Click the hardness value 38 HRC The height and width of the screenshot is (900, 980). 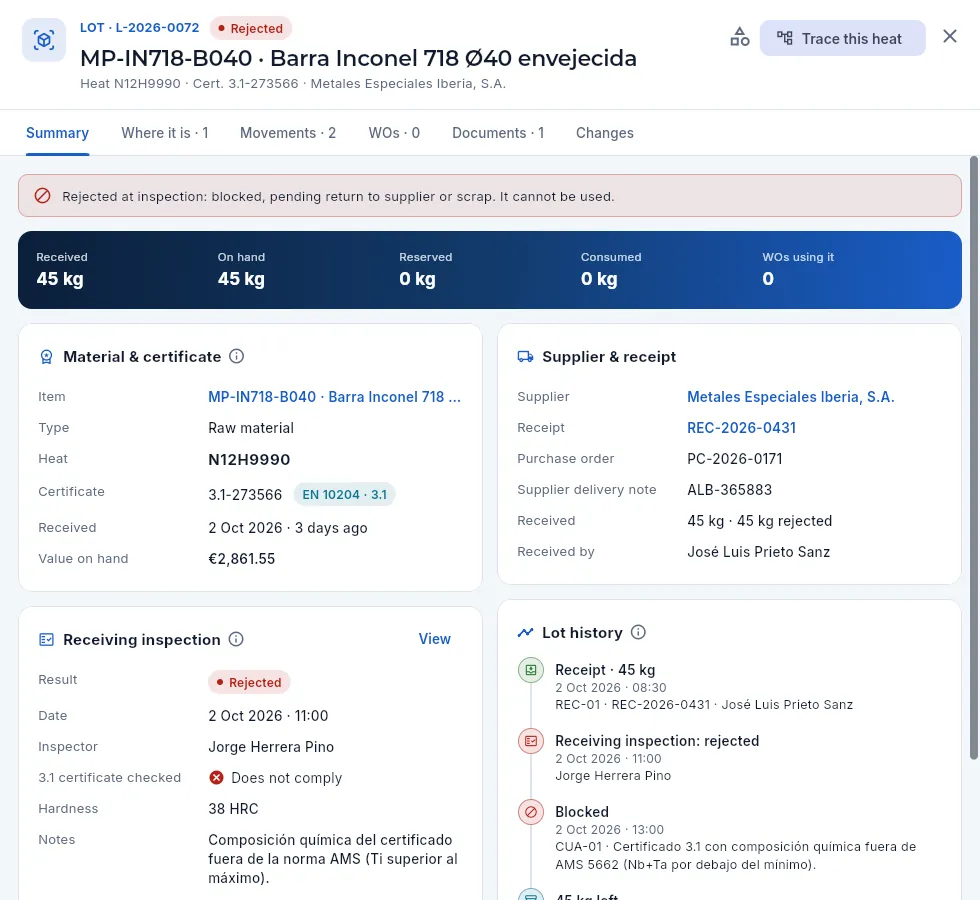pyautogui.click(x=233, y=809)
